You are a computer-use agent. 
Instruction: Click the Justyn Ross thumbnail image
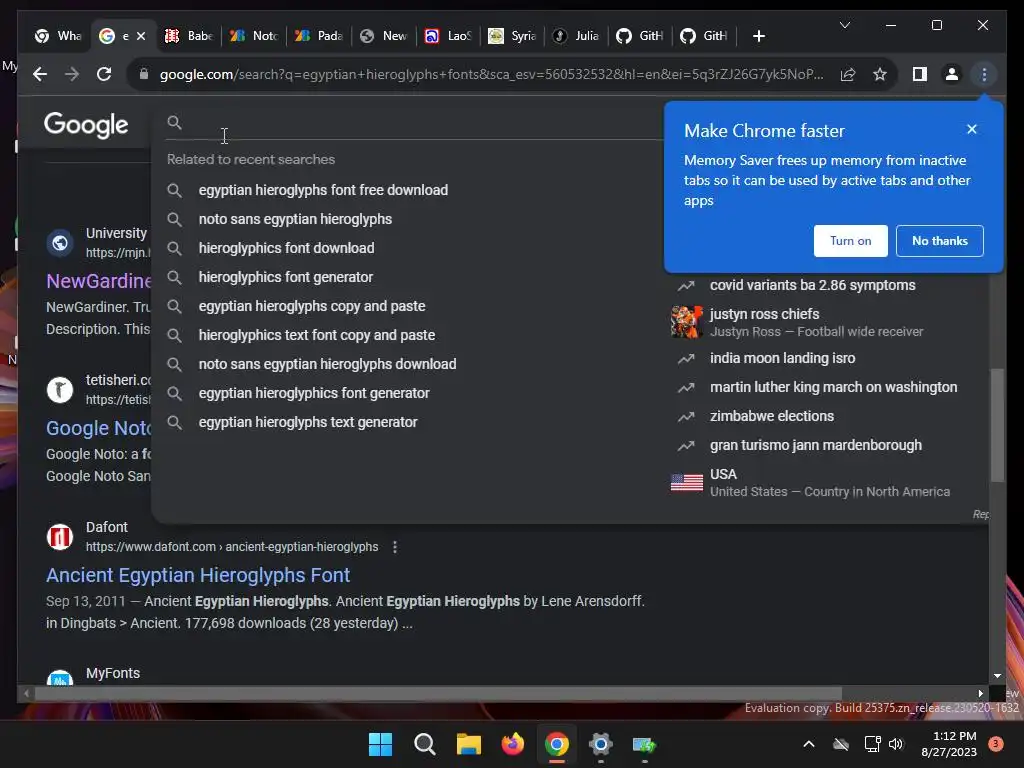[x=686, y=322]
